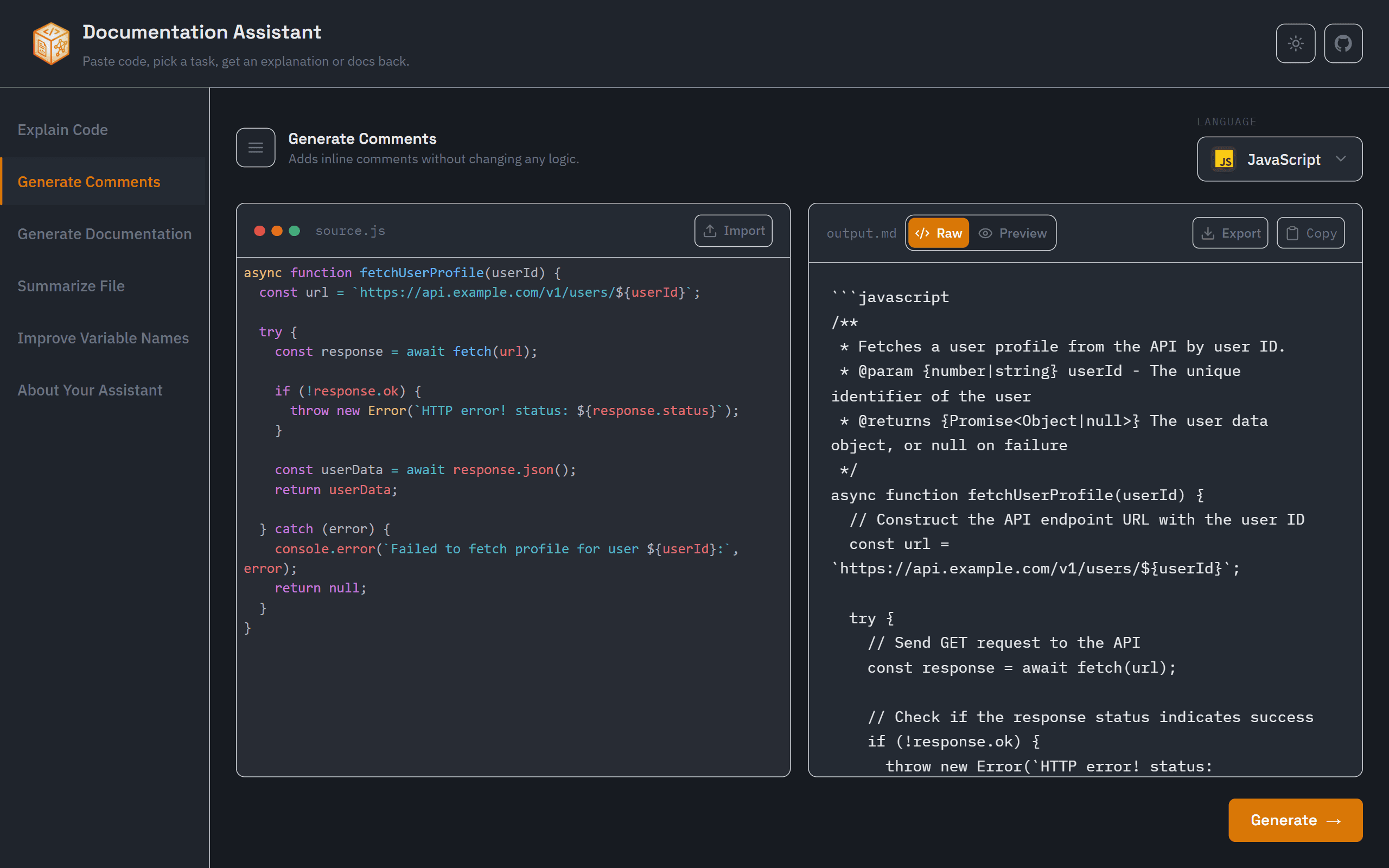Screen dimensions: 1389x868
Task: Switch output to Preview view
Action: coord(1012,233)
